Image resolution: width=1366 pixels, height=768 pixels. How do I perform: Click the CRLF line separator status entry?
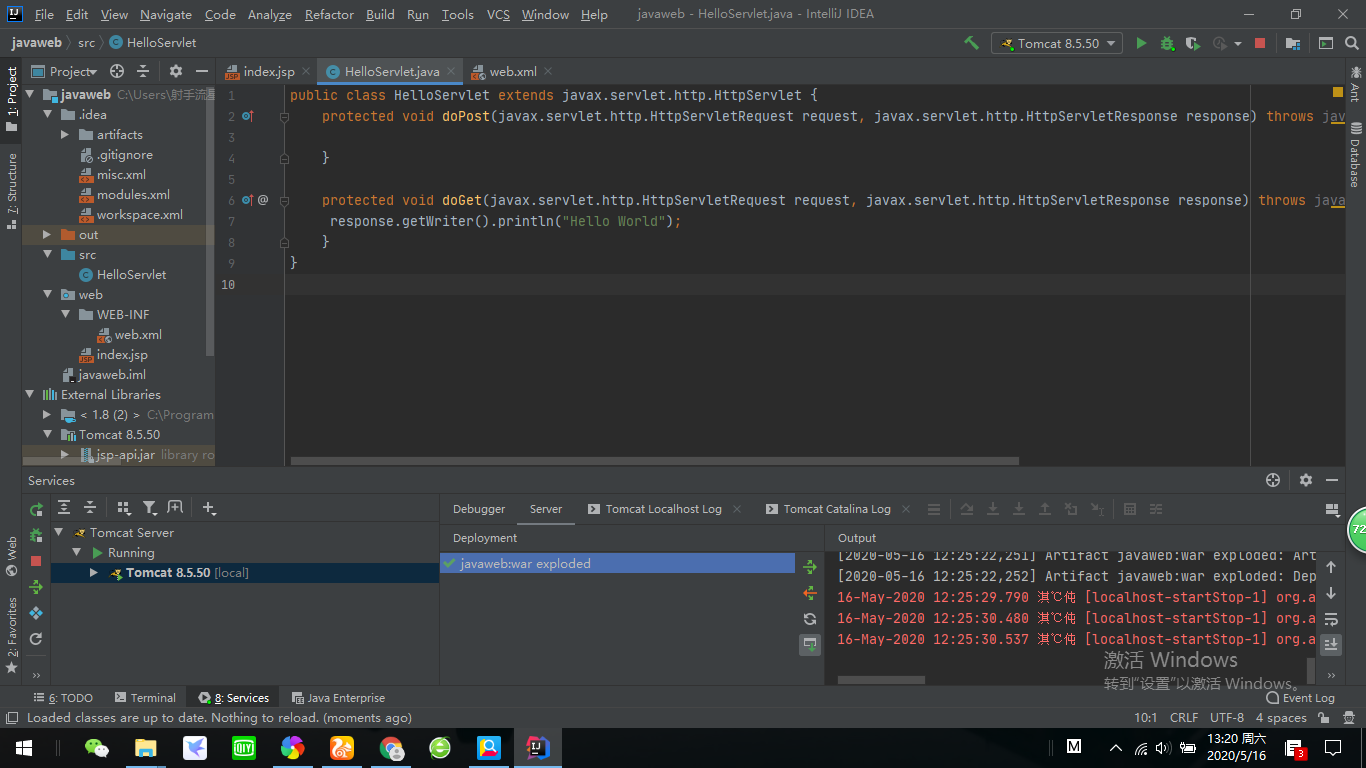pos(1184,718)
